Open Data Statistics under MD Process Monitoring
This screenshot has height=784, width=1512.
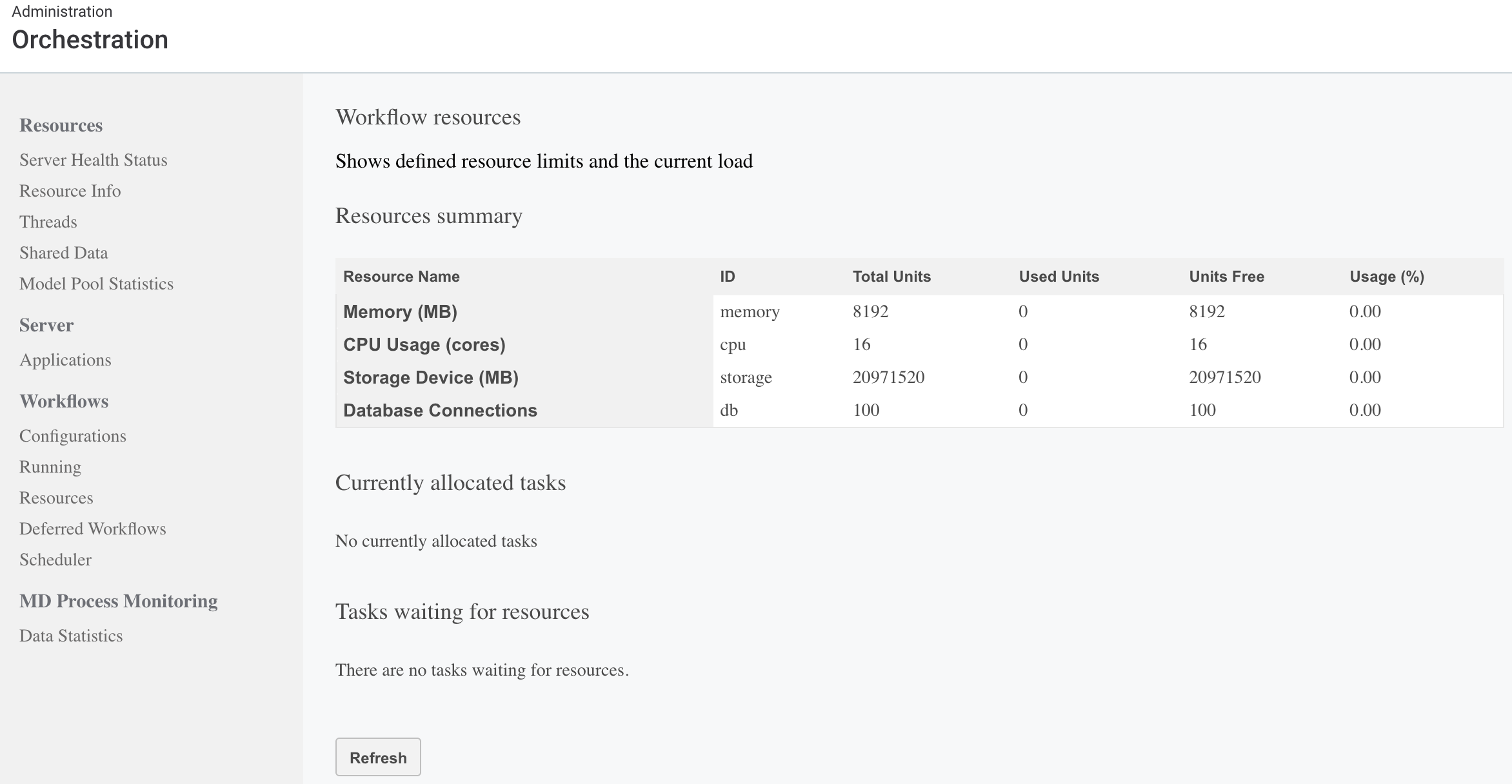click(x=71, y=636)
